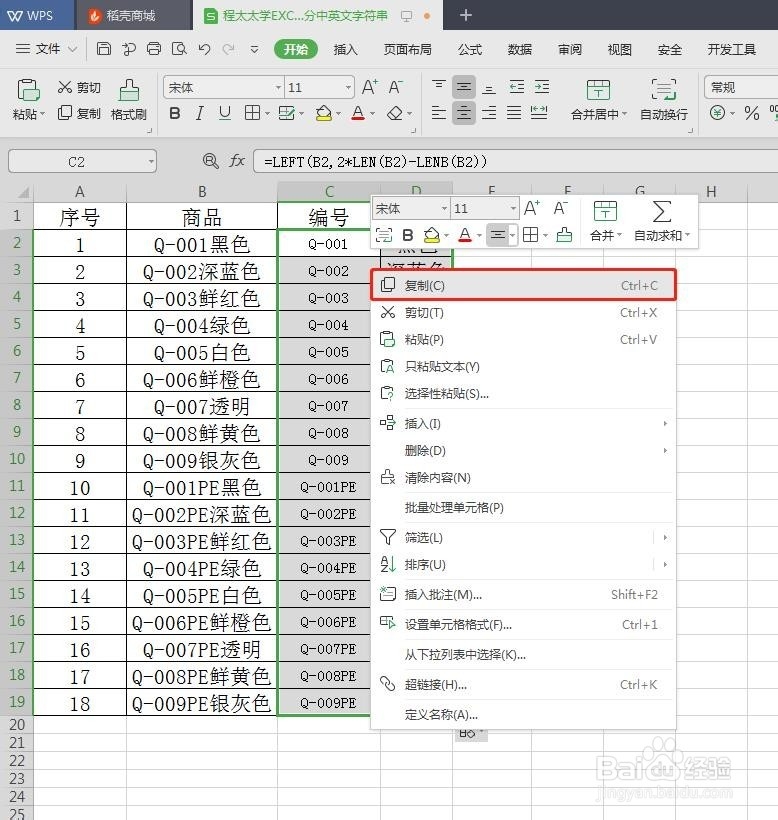Click mini toolbar fill color bucket
Viewport: 778px width, 820px height.
click(x=431, y=235)
